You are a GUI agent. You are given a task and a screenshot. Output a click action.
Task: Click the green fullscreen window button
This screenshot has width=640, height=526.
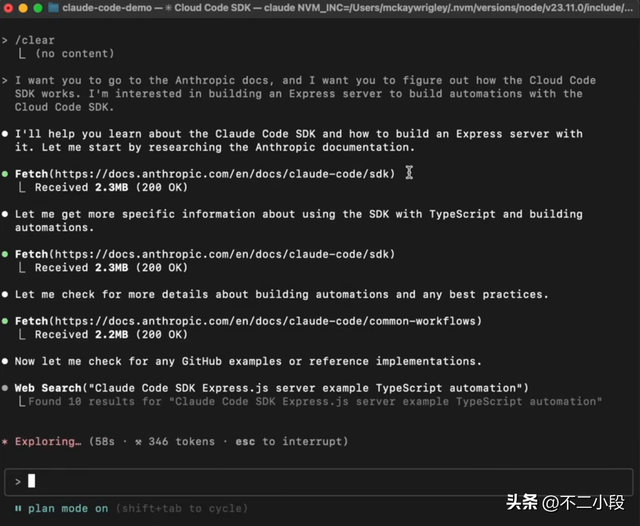point(38,8)
